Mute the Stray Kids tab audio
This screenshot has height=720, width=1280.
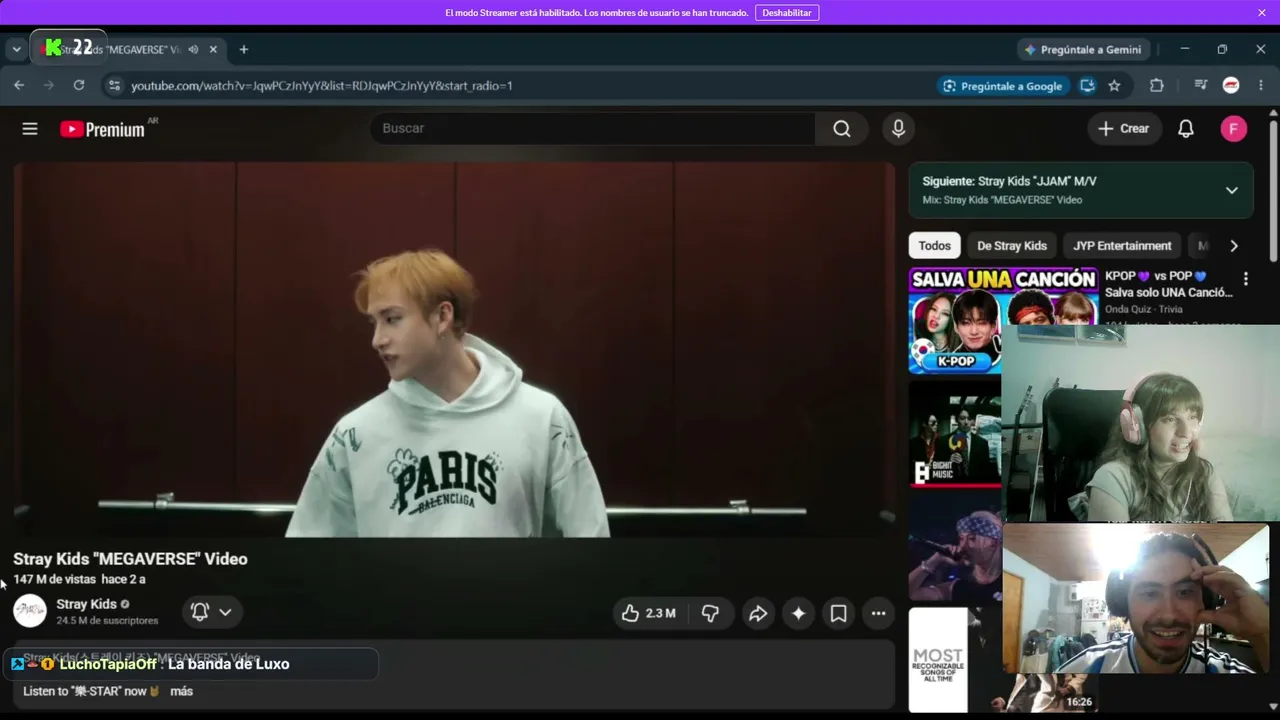193,49
